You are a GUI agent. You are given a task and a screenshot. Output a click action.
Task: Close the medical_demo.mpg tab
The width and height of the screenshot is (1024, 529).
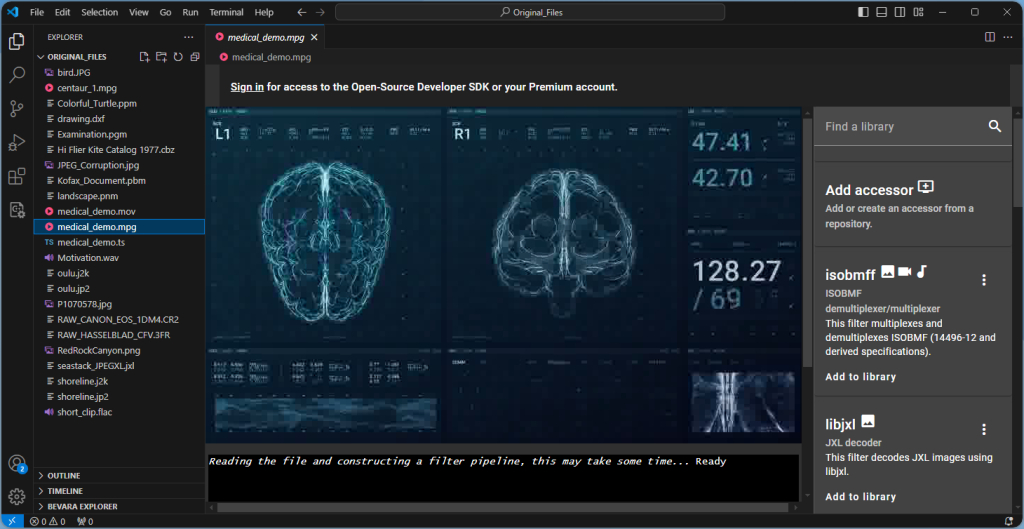pyautogui.click(x=314, y=38)
